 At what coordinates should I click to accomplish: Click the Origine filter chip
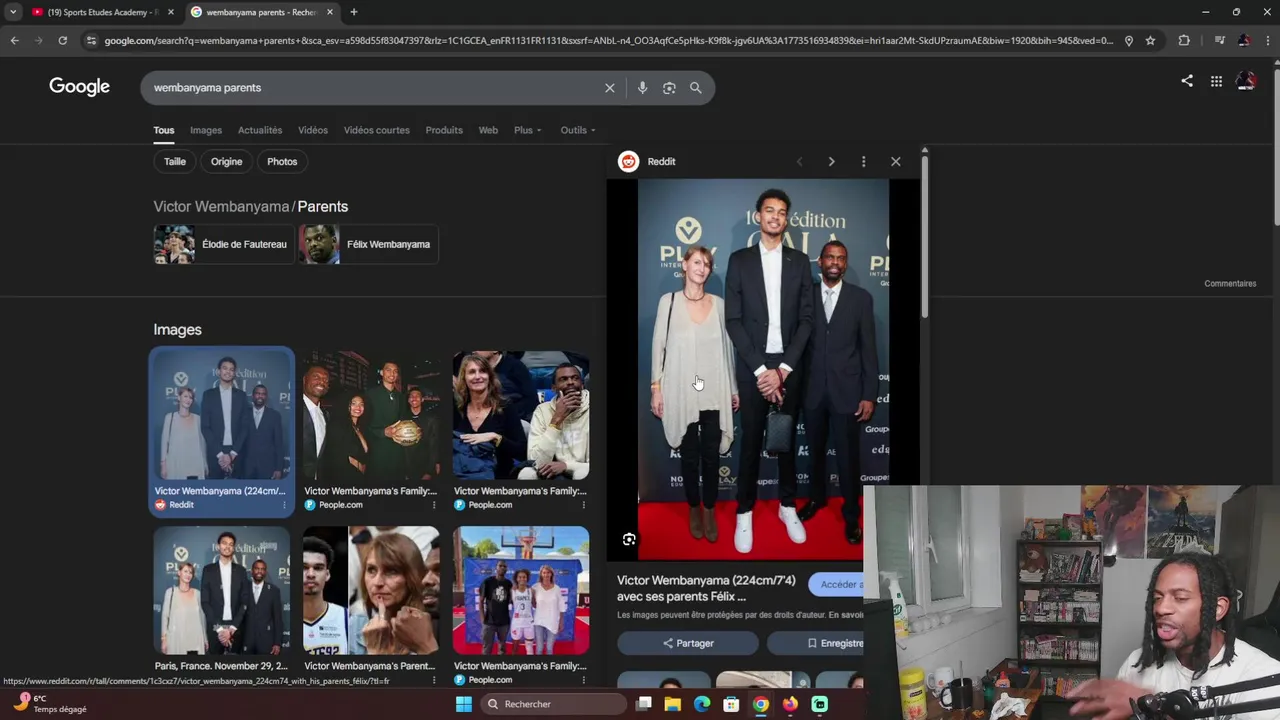click(x=226, y=161)
